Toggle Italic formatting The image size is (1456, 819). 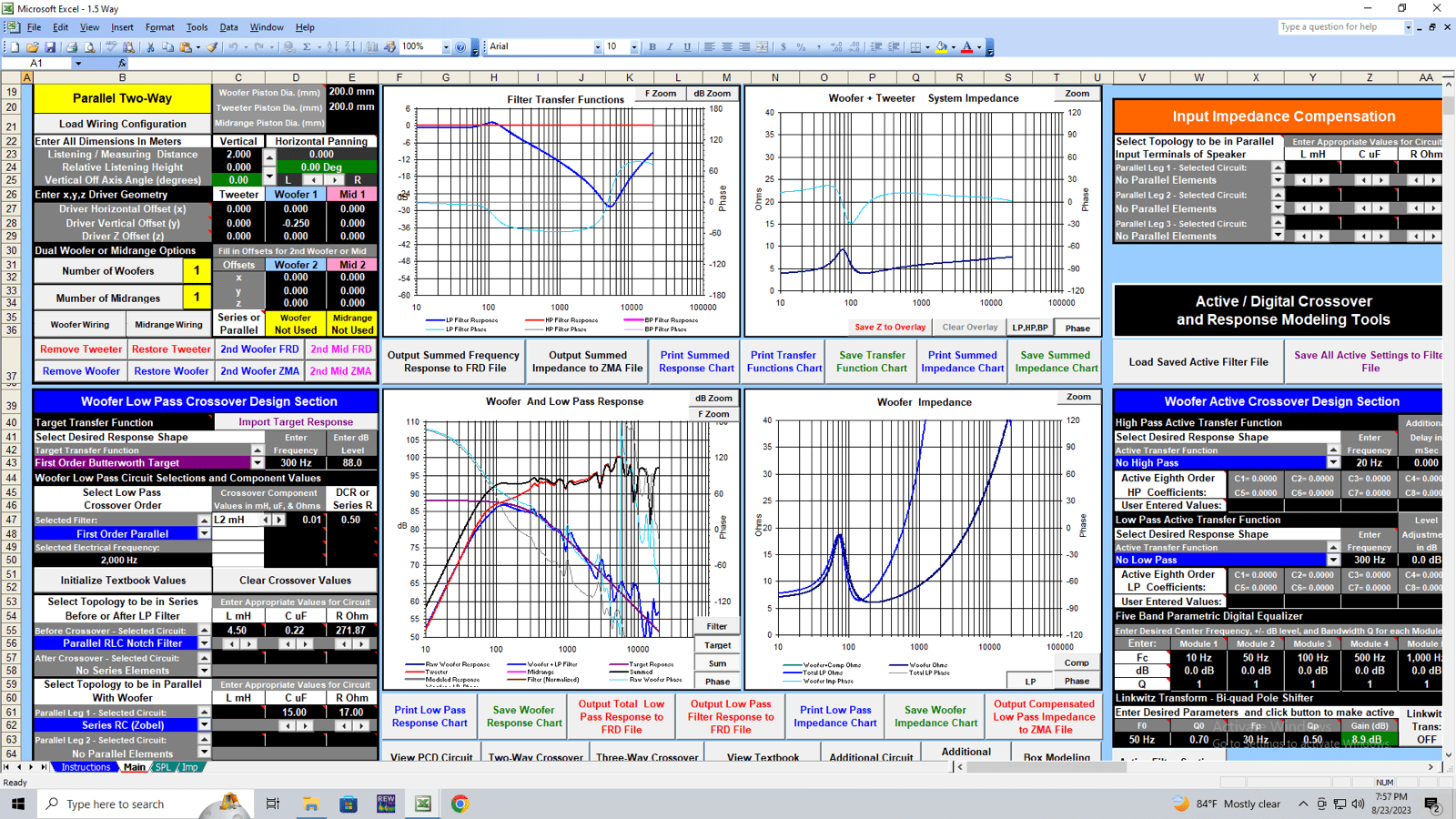pos(670,46)
